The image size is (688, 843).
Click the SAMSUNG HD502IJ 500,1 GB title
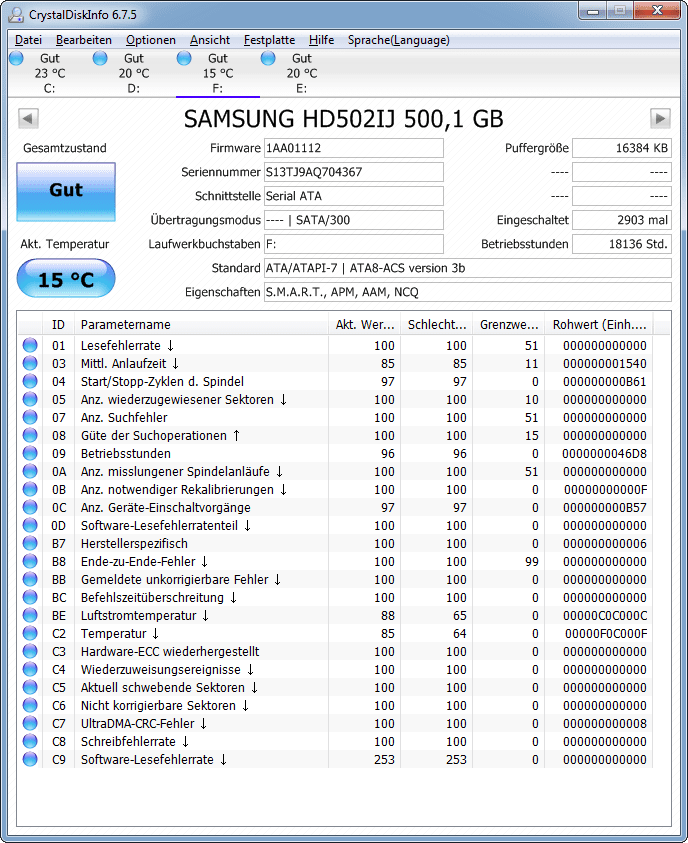(x=343, y=119)
